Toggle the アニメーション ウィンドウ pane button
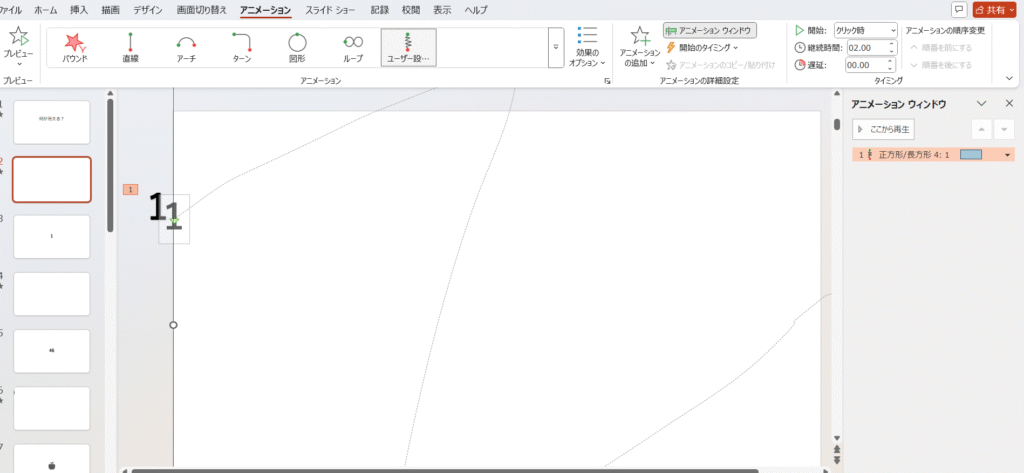 click(710, 31)
